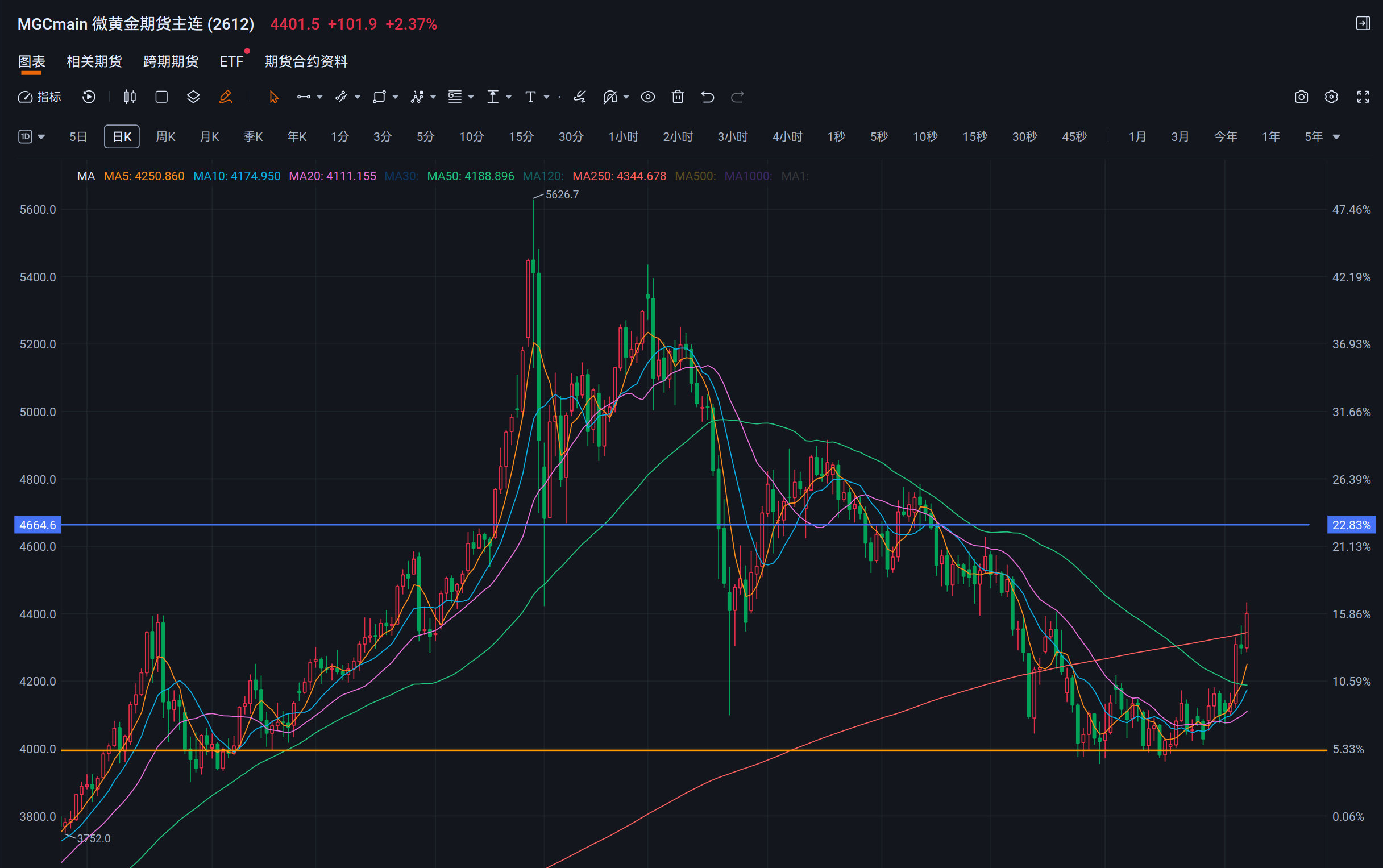Switch to the ETF tab
The height and width of the screenshot is (868, 1383).
[232, 61]
